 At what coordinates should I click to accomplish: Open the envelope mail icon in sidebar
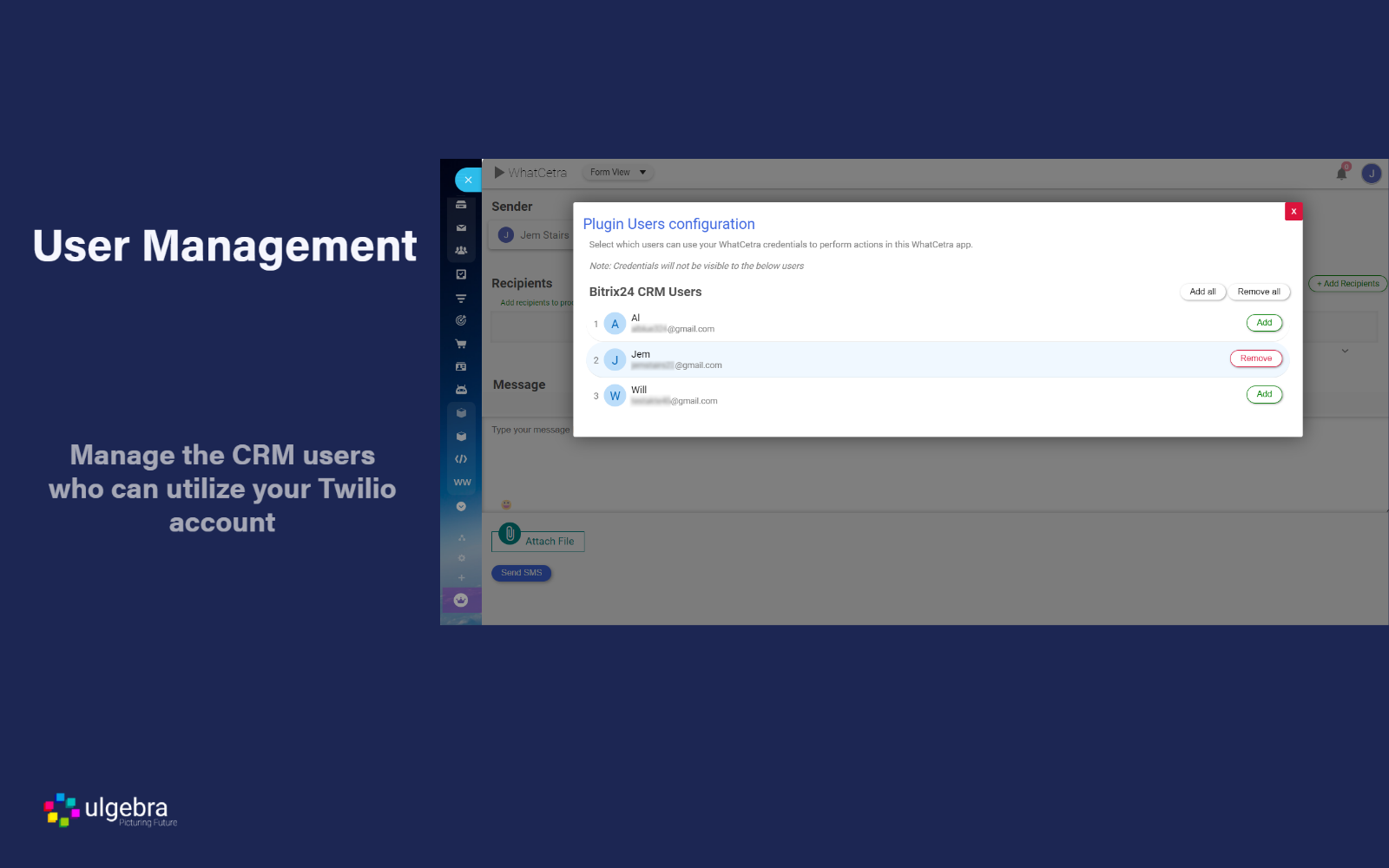click(x=461, y=227)
